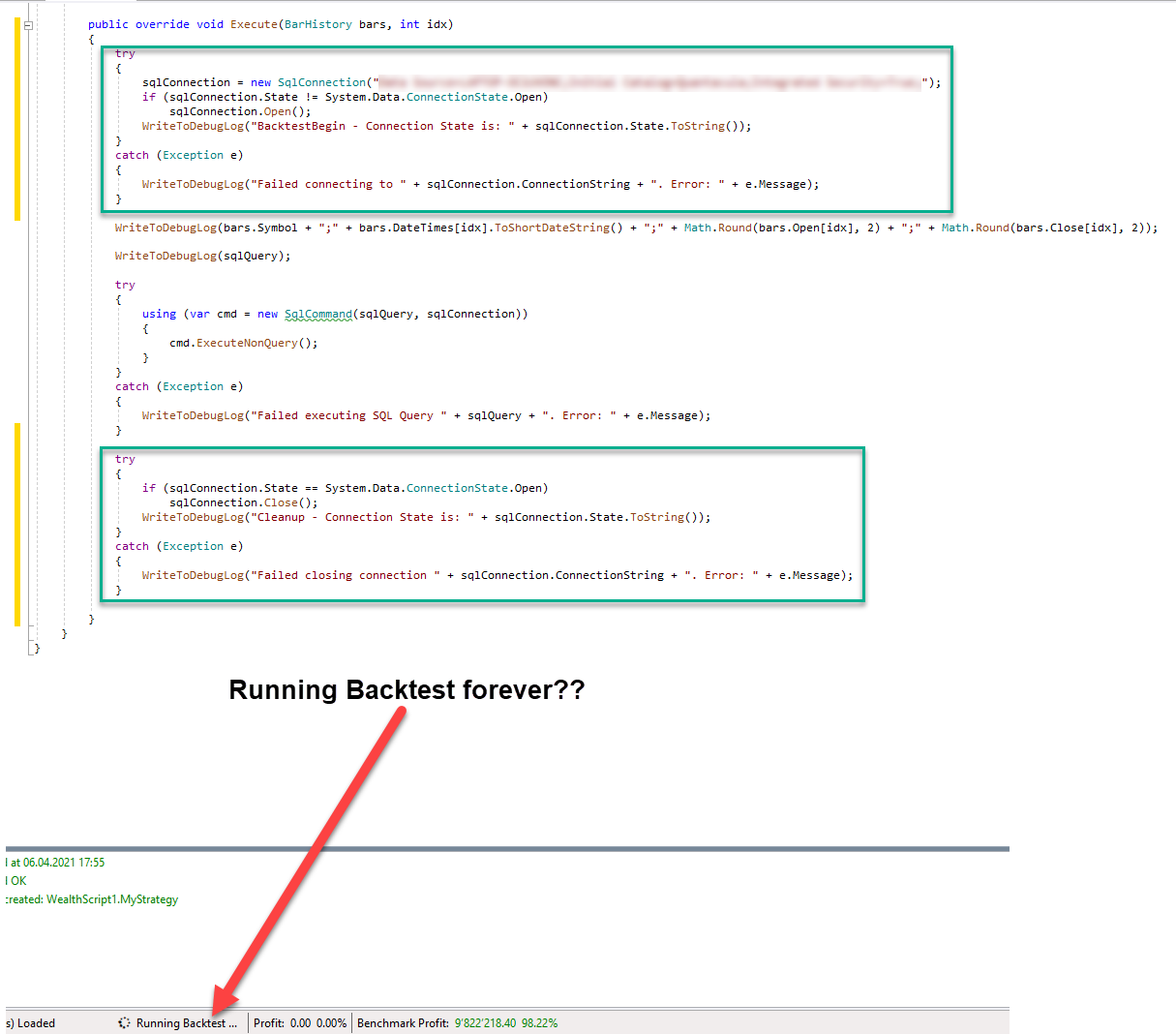Screen dimensions: 1176x1034
Task: Click the "Running Backtest forever??" annotation text
Action: tap(407, 690)
